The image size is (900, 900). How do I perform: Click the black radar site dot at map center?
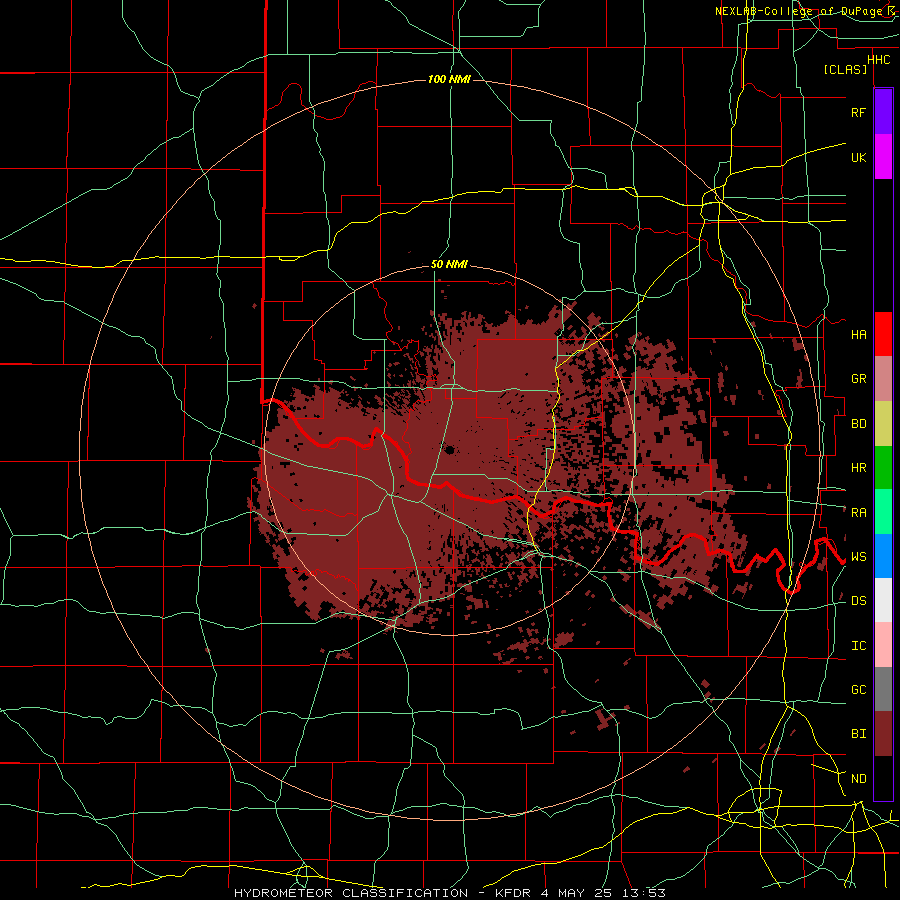pos(449,450)
